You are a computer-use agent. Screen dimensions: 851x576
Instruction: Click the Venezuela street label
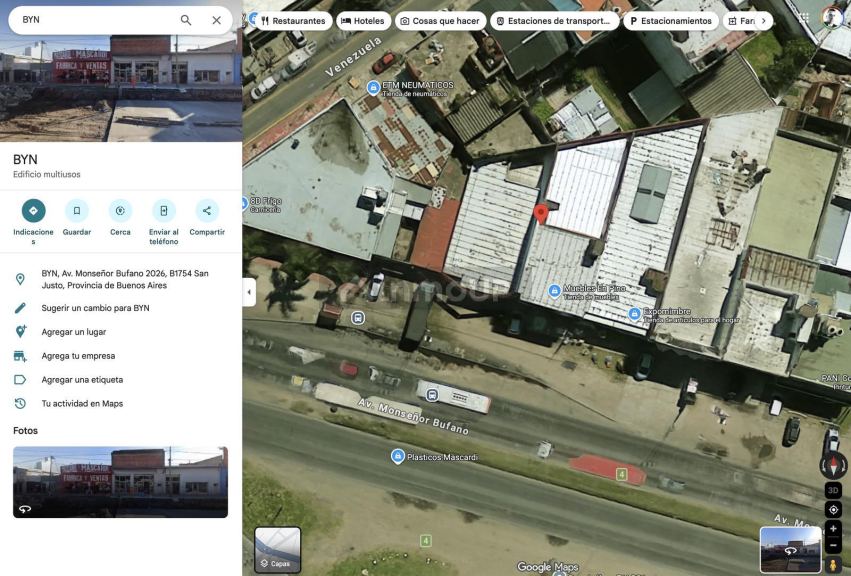coord(354,56)
